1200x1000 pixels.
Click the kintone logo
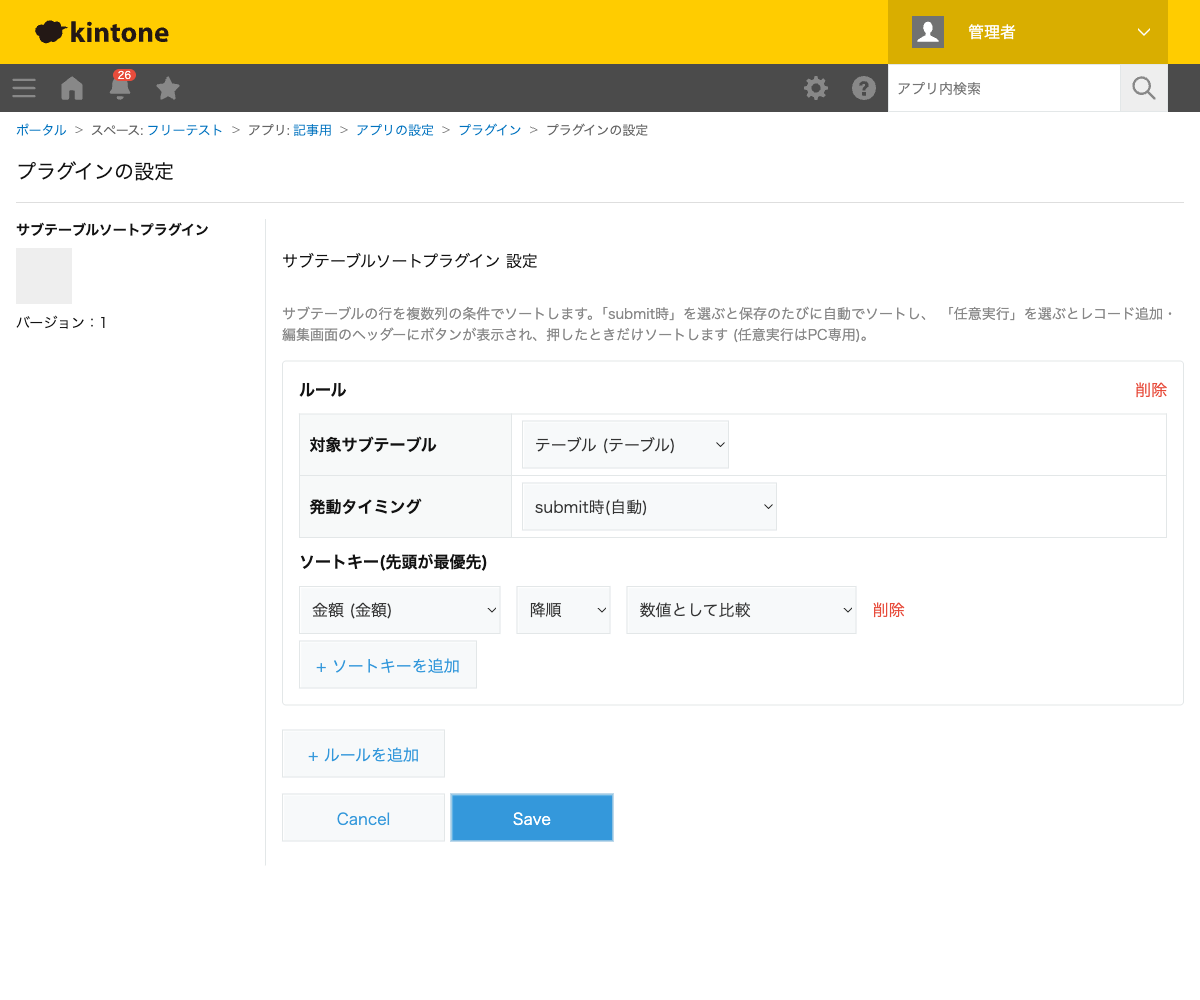coord(102,32)
